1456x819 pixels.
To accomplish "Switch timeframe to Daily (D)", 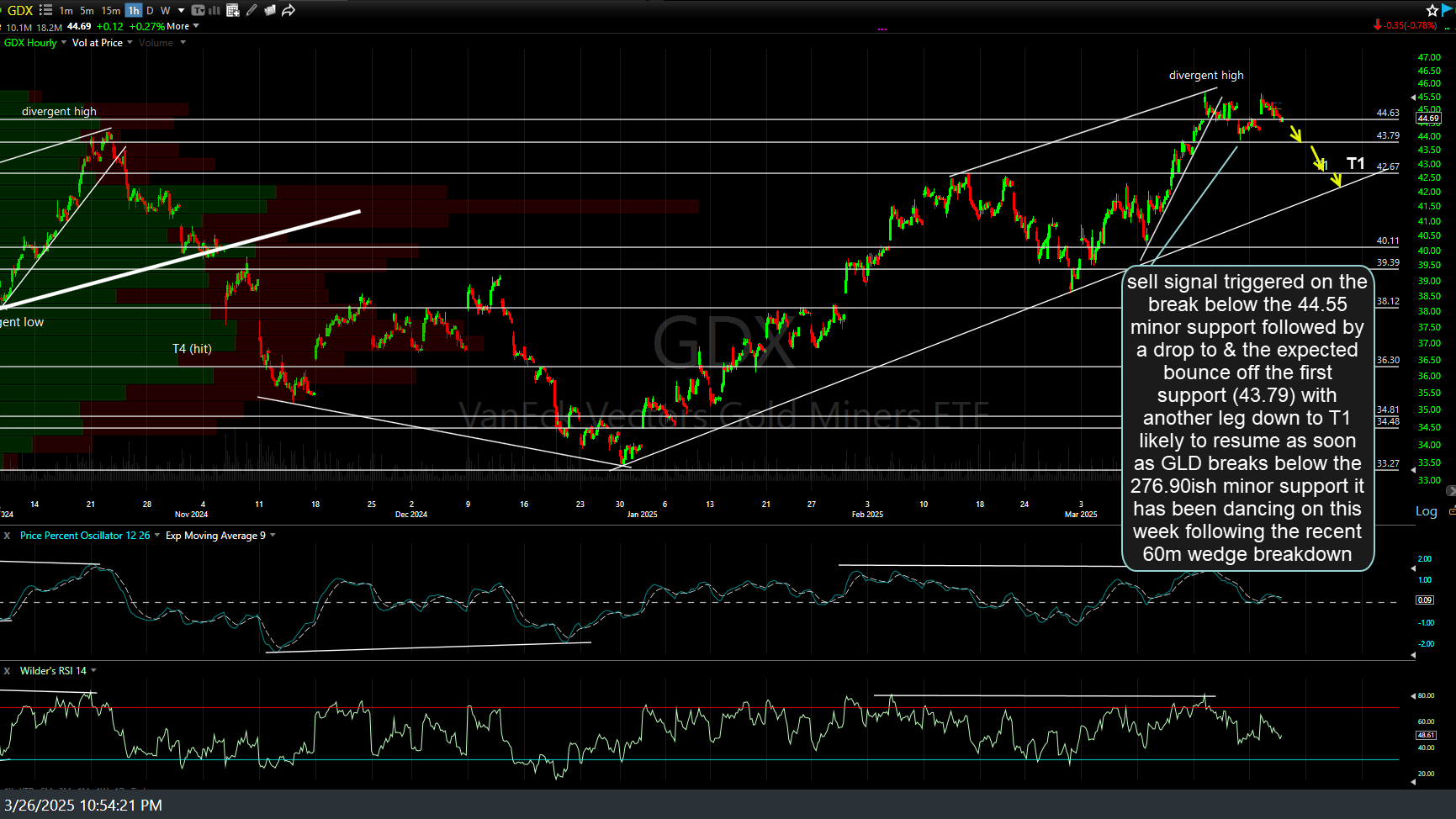I will coord(150,10).
